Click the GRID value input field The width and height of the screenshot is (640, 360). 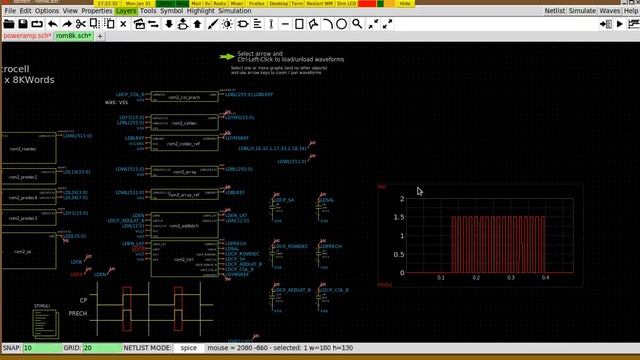tap(102, 348)
